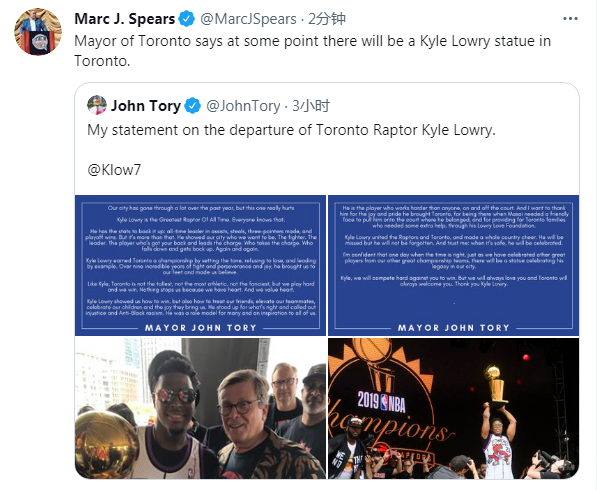
Task: Open the @Klow7 mention
Action: (x=114, y=170)
